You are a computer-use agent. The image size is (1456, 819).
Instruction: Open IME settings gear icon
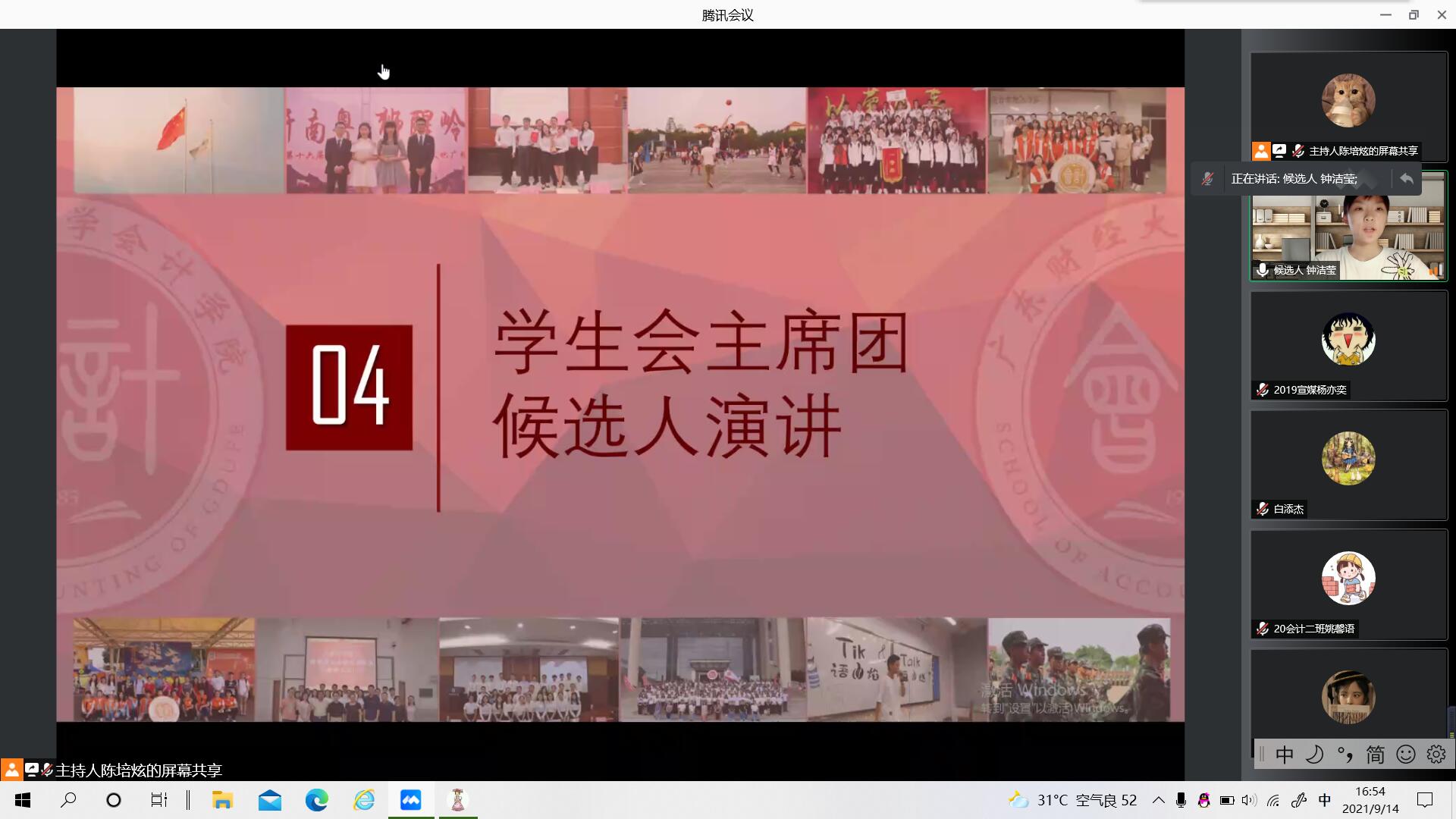[1436, 754]
